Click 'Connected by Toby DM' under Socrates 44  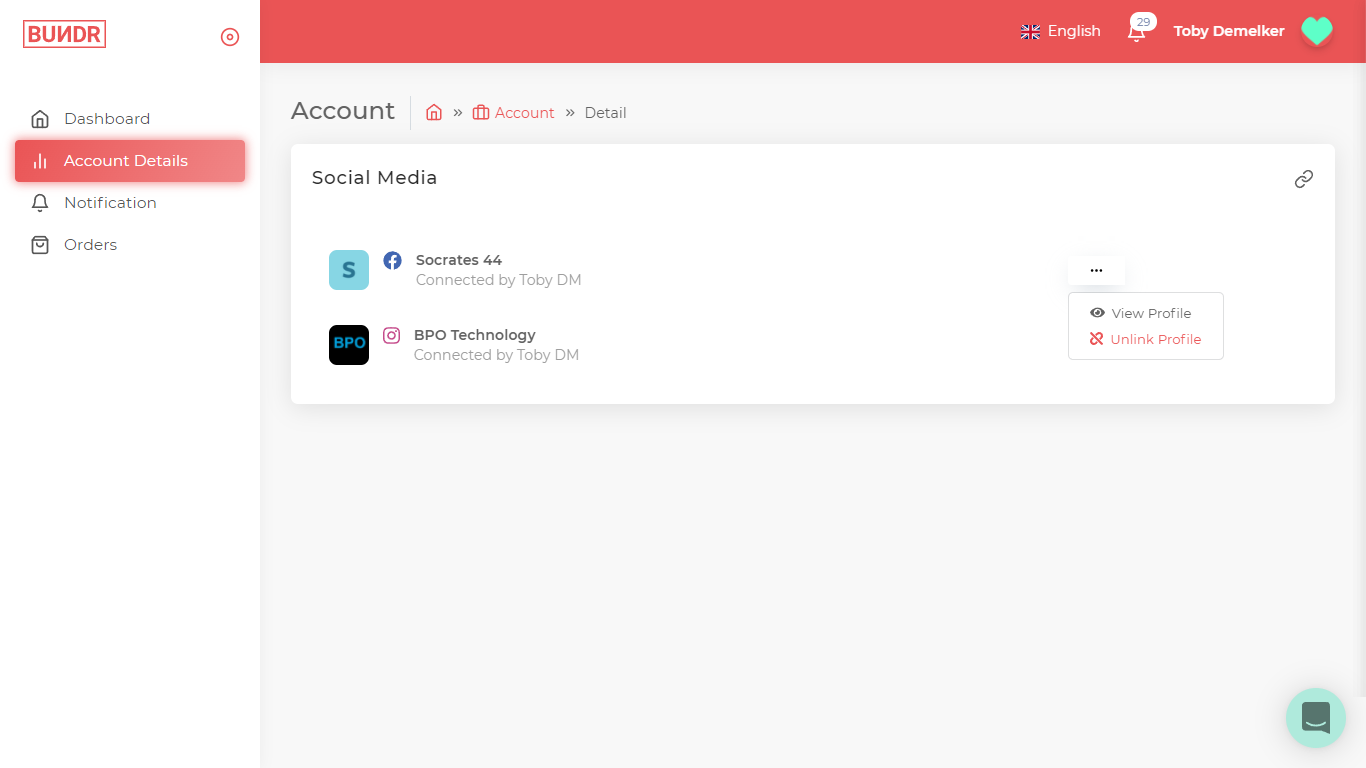click(499, 280)
